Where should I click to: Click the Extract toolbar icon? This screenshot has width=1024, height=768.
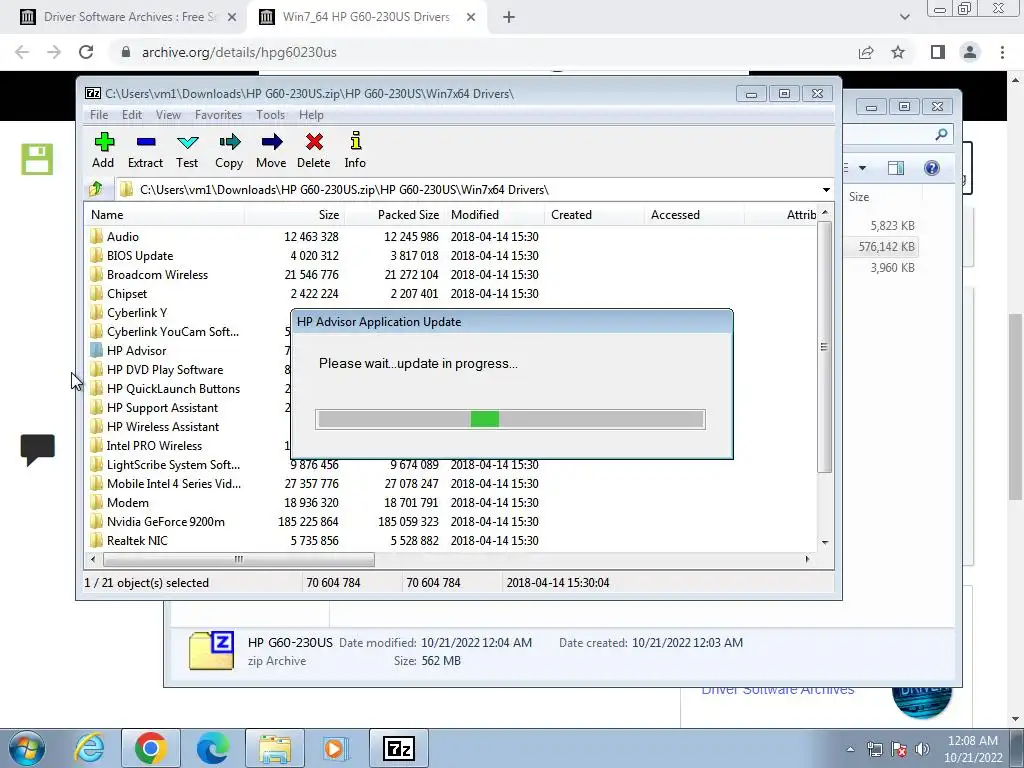146,142
